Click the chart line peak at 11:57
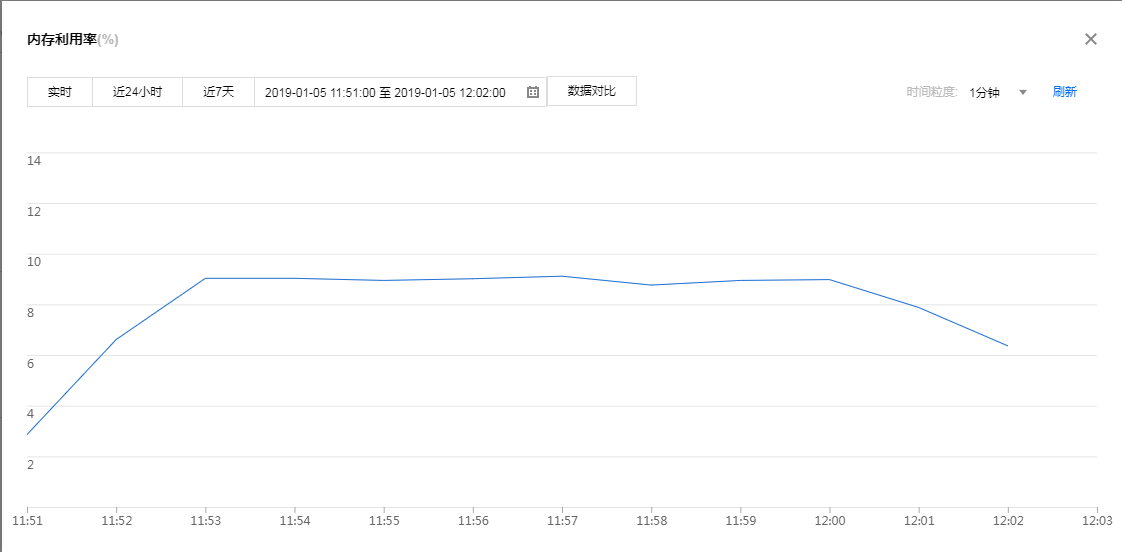This screenshot has height=552, width=1122. point(562,276)
